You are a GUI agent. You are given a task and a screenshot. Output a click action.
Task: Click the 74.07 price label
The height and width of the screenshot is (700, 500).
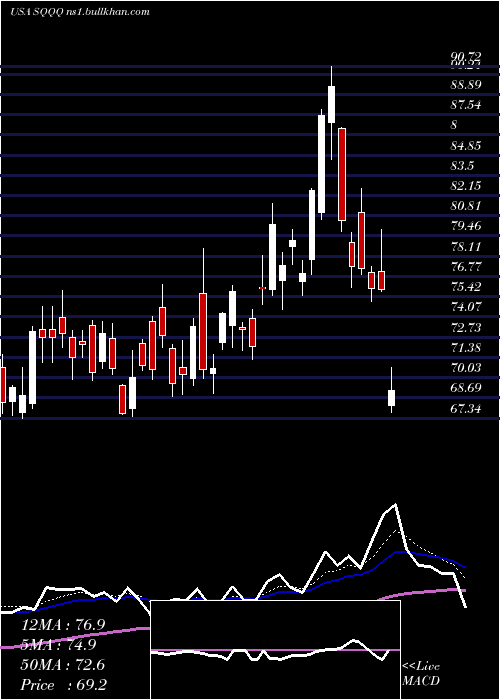click(x=466, y=307)
